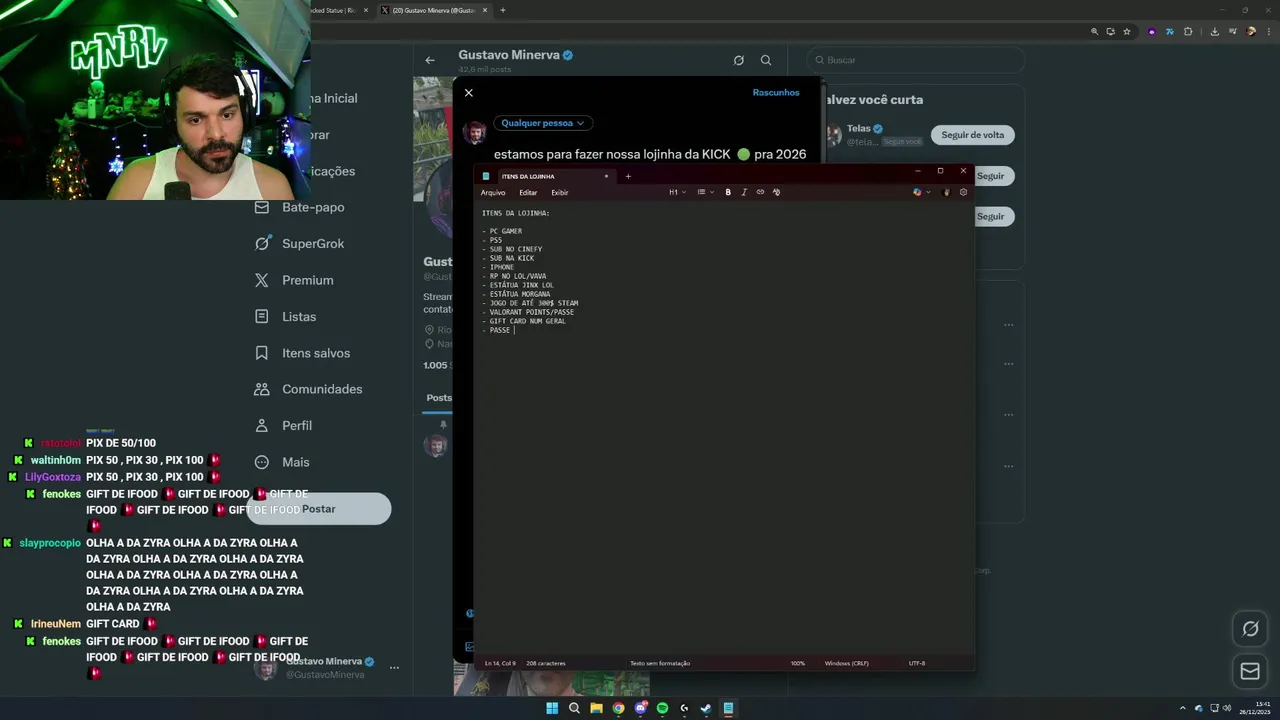Open the Qualquer pessoa audience dropdown
Viewport: 1280px width, 720px height.
pyautogui.click(x=543, y=123)
